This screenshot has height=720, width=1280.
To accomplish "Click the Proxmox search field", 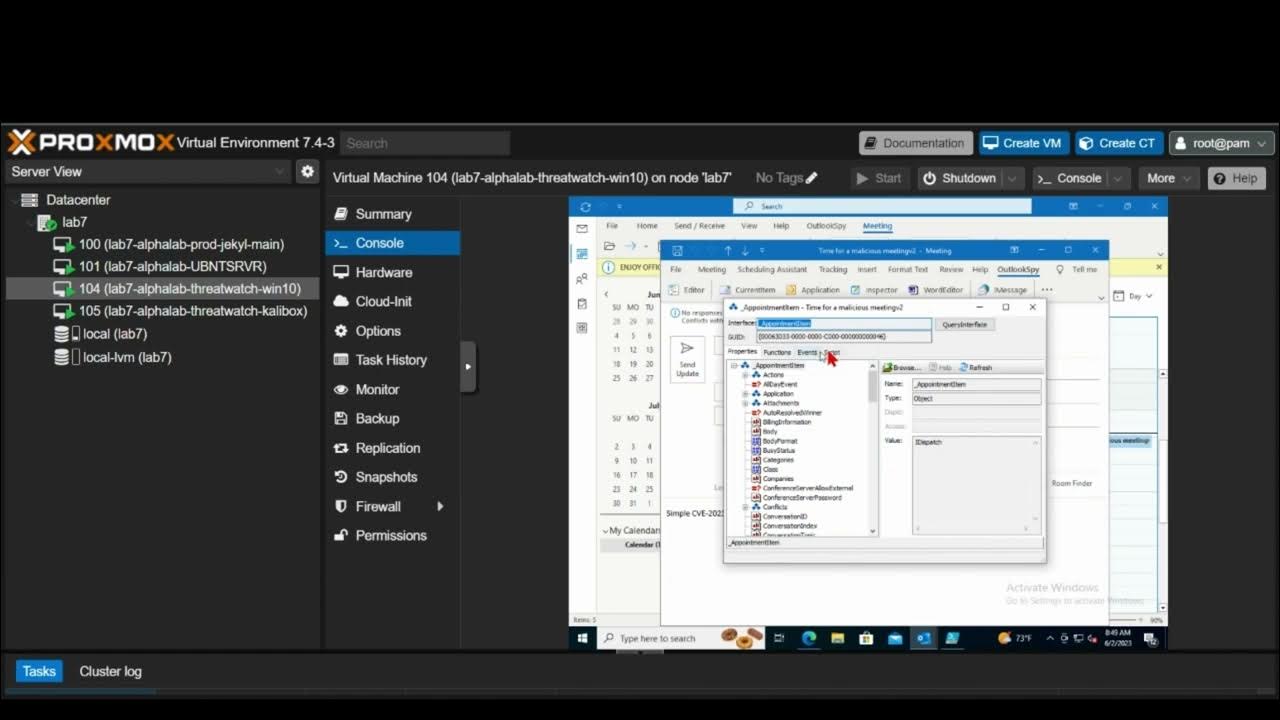I will [424, 143].
